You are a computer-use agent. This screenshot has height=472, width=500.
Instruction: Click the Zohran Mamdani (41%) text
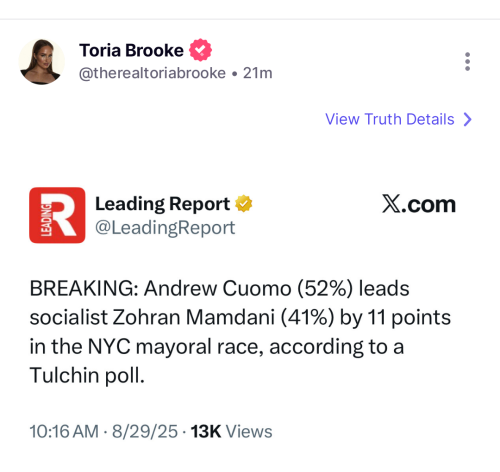223,317
